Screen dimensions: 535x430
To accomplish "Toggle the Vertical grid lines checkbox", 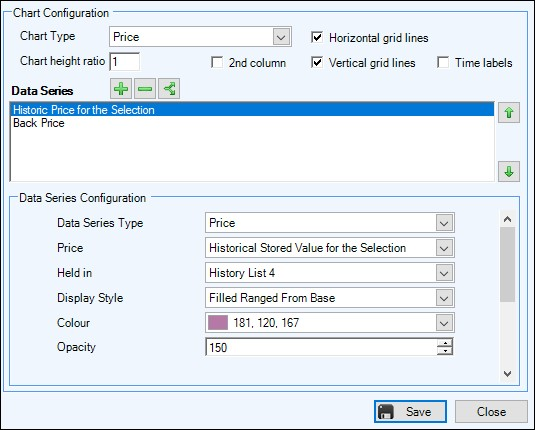I will [317, 62].
